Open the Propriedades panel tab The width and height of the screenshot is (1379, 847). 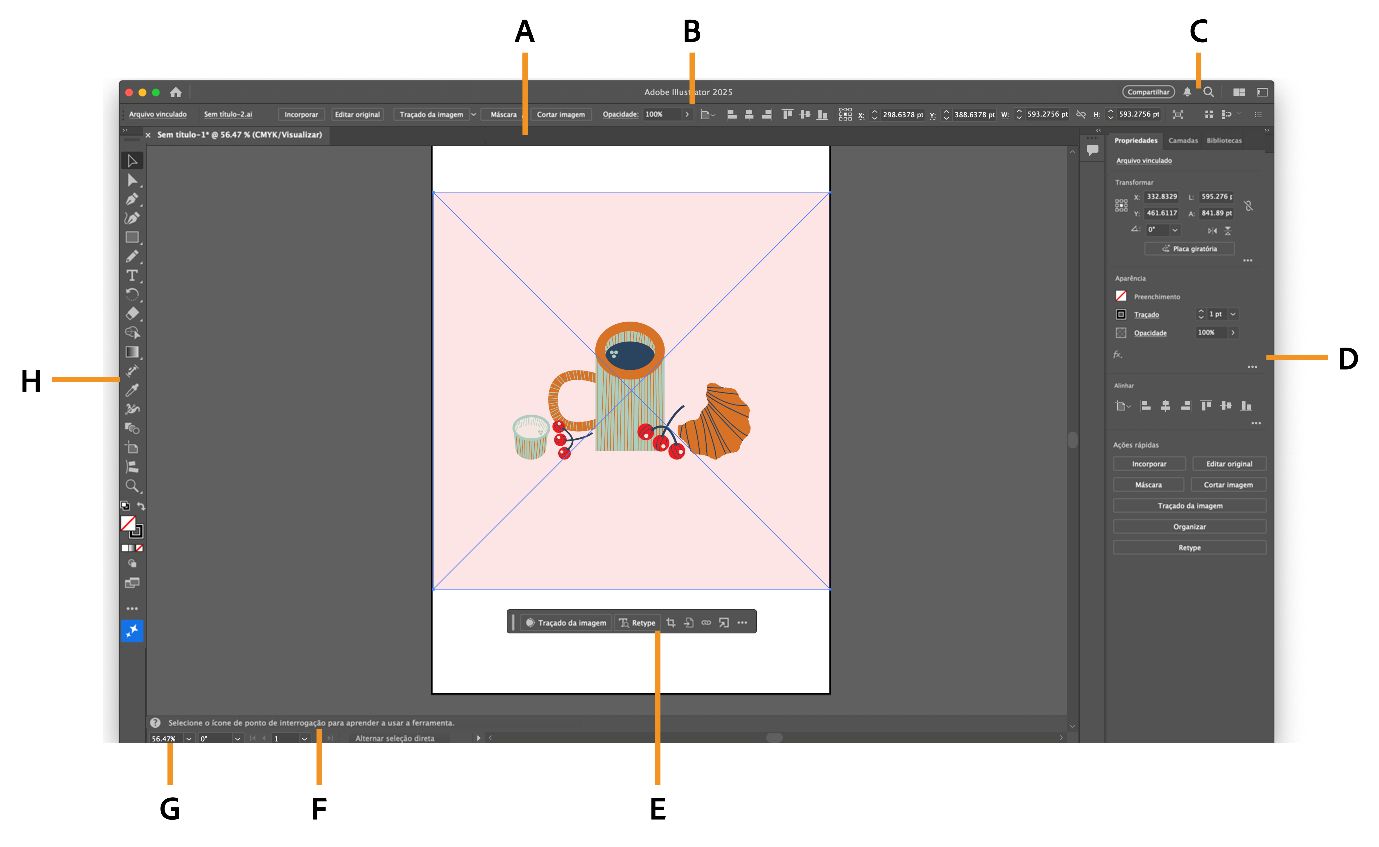coord(1136,140)
